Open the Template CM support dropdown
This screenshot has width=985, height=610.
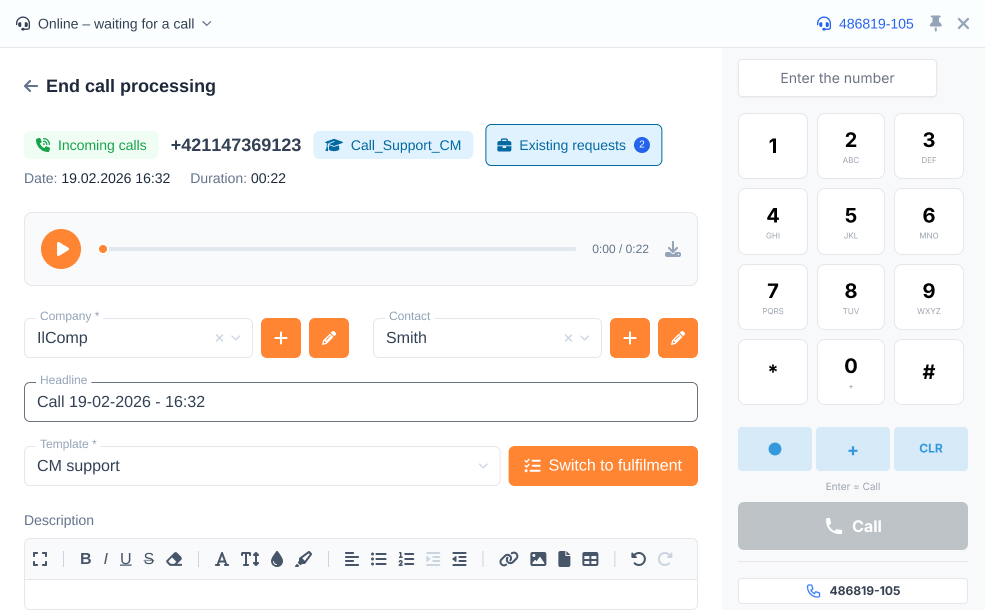pos(483,466)
